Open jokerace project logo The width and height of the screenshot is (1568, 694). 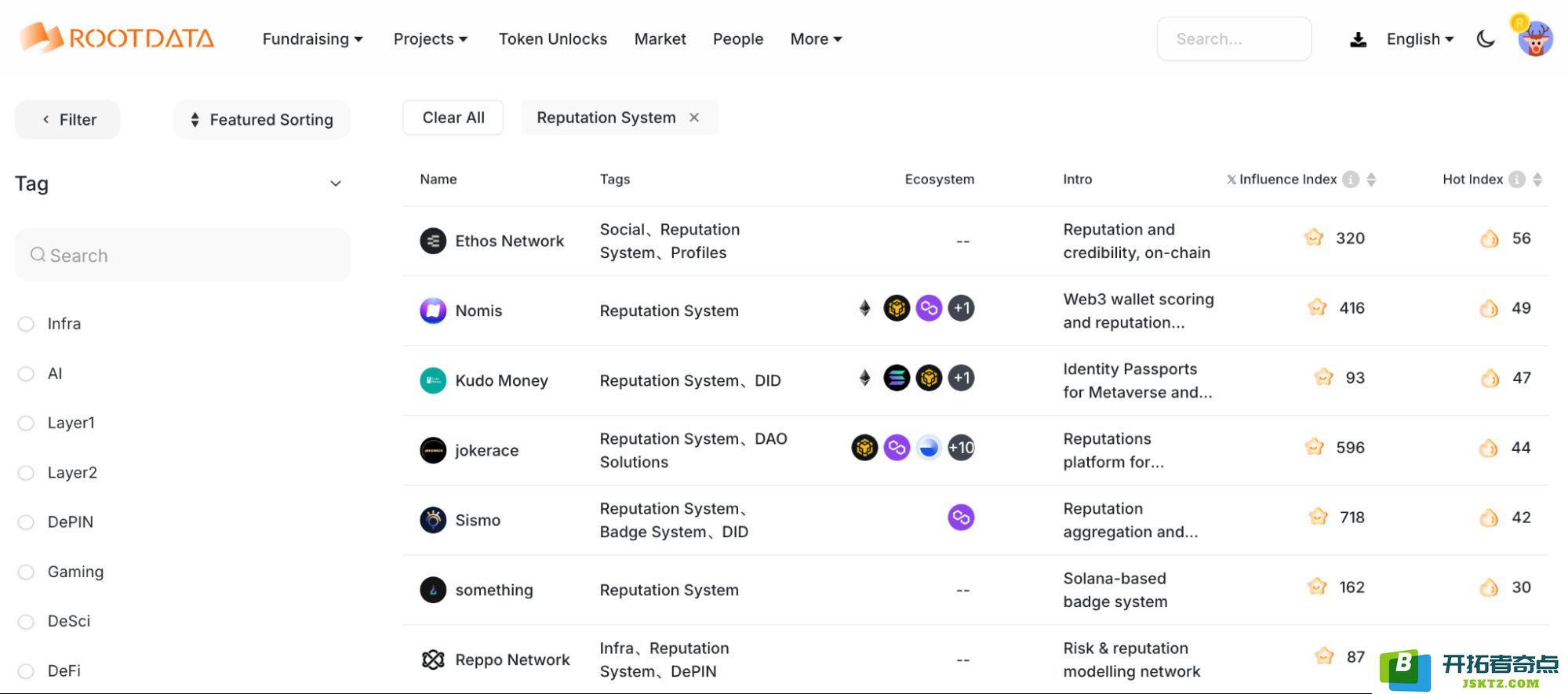click(x=433, y=450)
